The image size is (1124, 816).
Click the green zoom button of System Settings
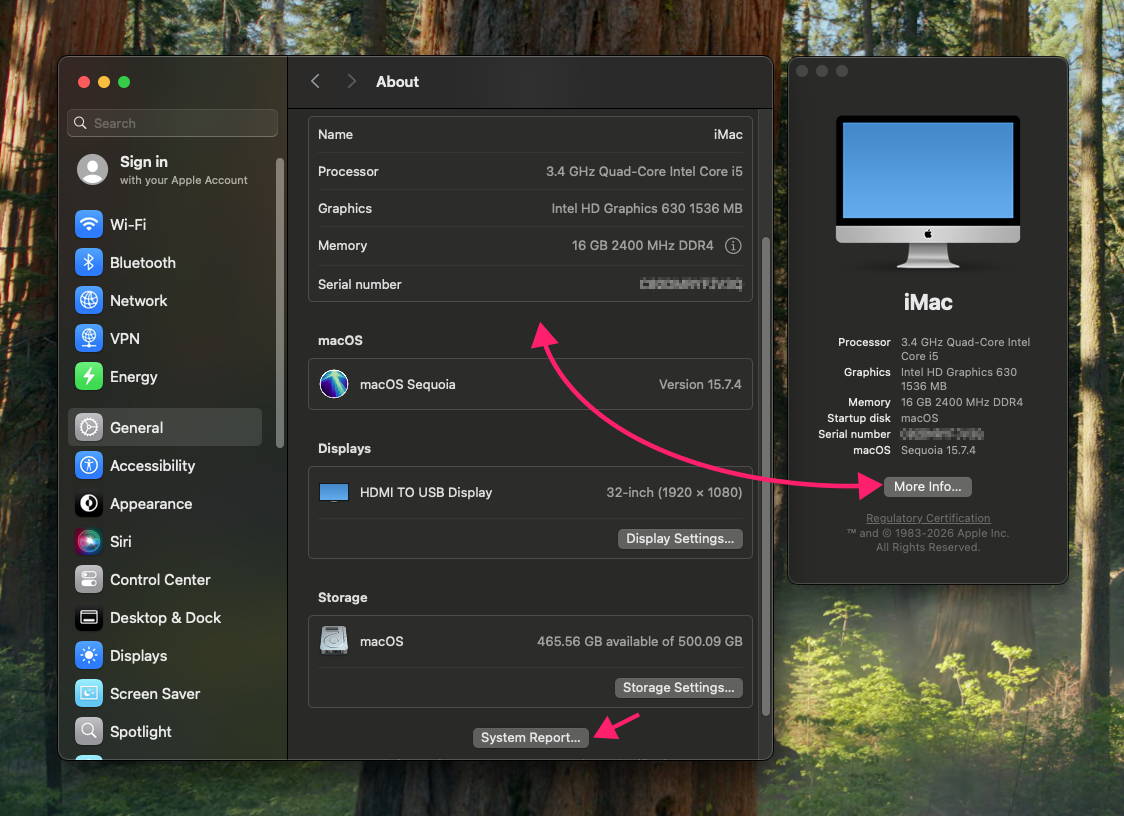124,82
